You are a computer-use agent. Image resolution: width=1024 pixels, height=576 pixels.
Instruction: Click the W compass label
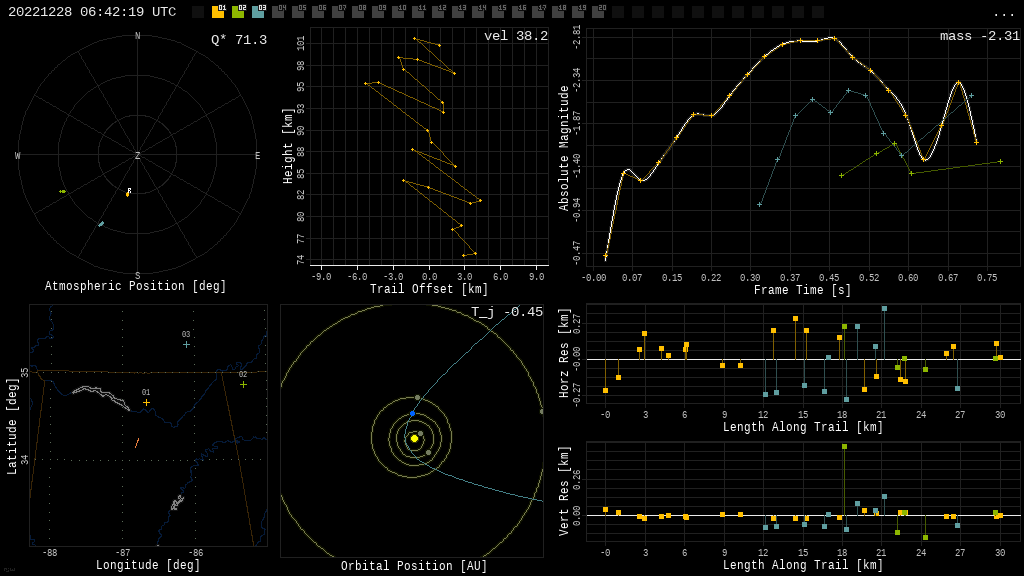pos(18,155)
